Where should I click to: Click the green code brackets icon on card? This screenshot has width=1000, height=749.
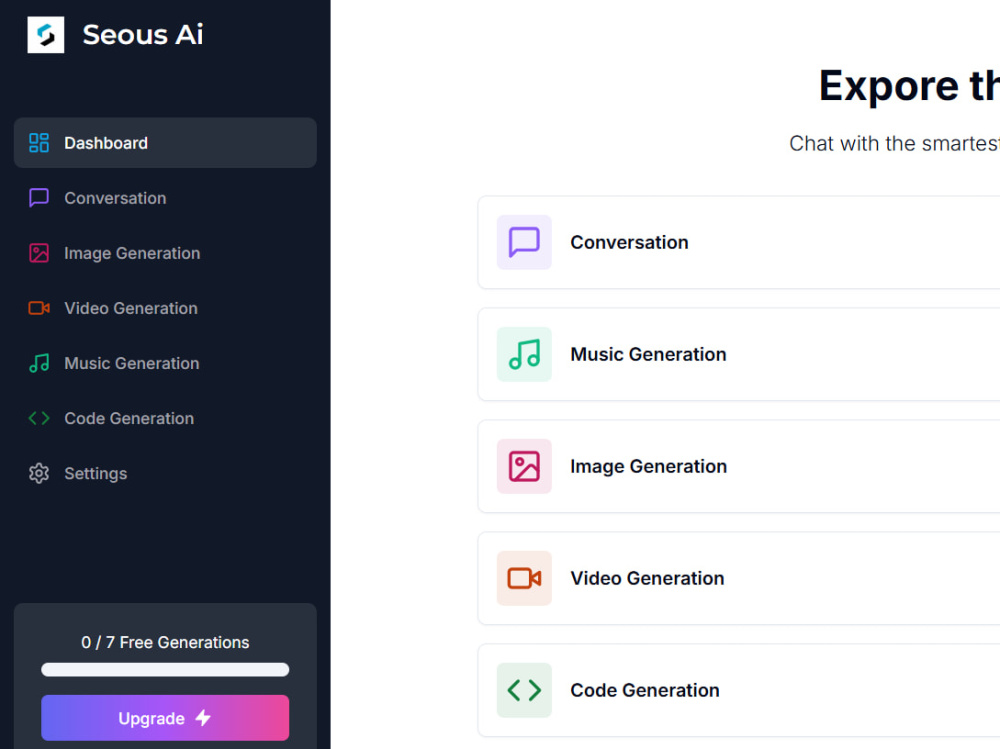(x=524, y=690)
